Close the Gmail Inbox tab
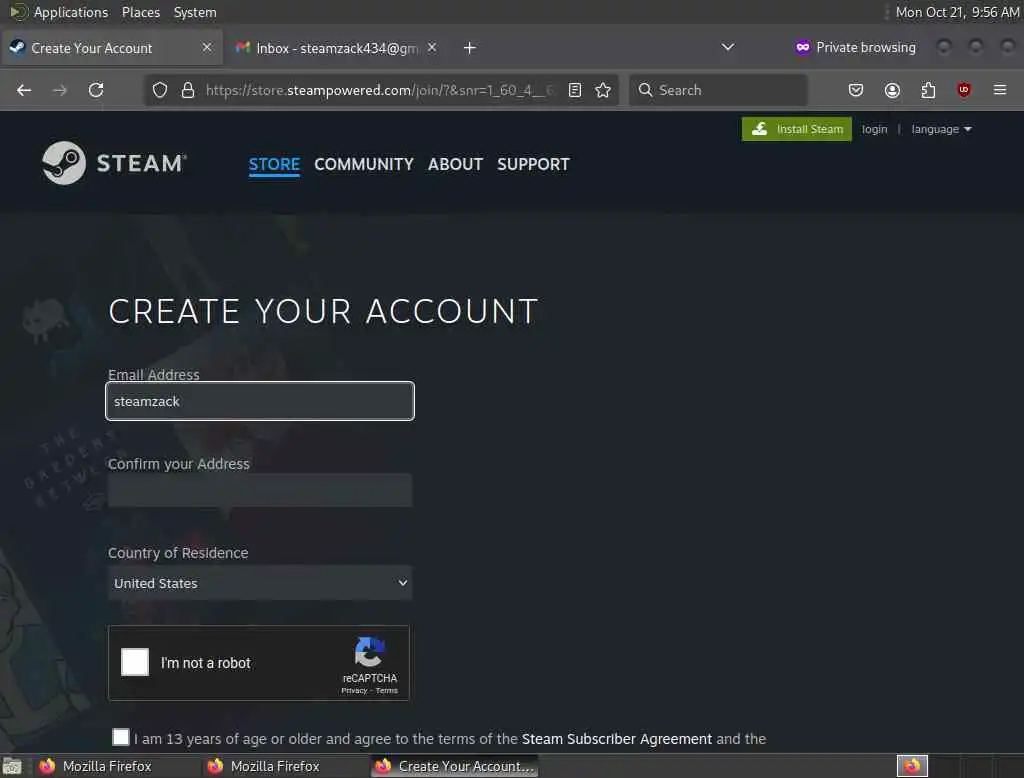1024x778 pixels. pyautogui.click(x=432, y=47)
